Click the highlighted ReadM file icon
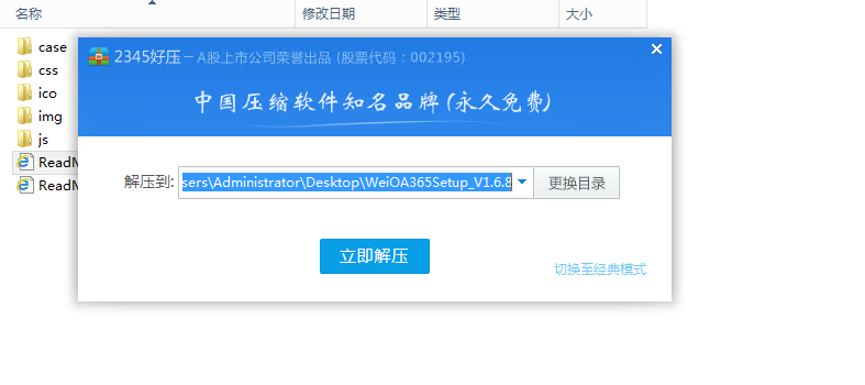The image size is (865, 385). point(24,162)
